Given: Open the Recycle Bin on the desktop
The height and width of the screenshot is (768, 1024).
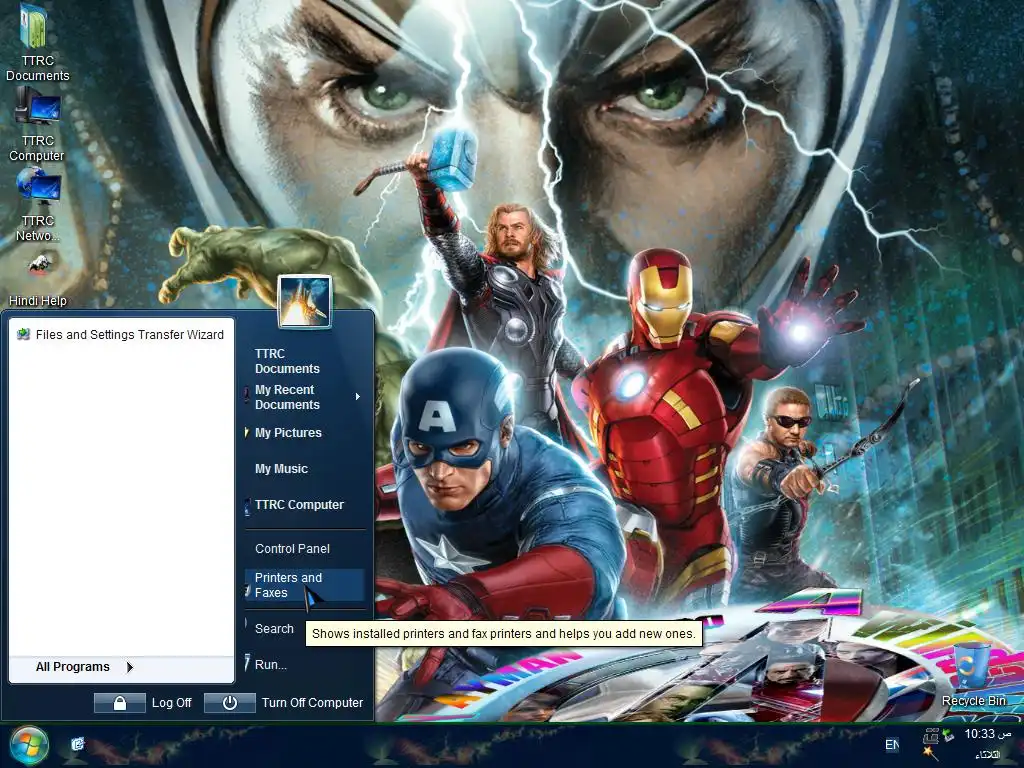Looking at the screenshot, I should pyautogui.click(x=974, y=675).
